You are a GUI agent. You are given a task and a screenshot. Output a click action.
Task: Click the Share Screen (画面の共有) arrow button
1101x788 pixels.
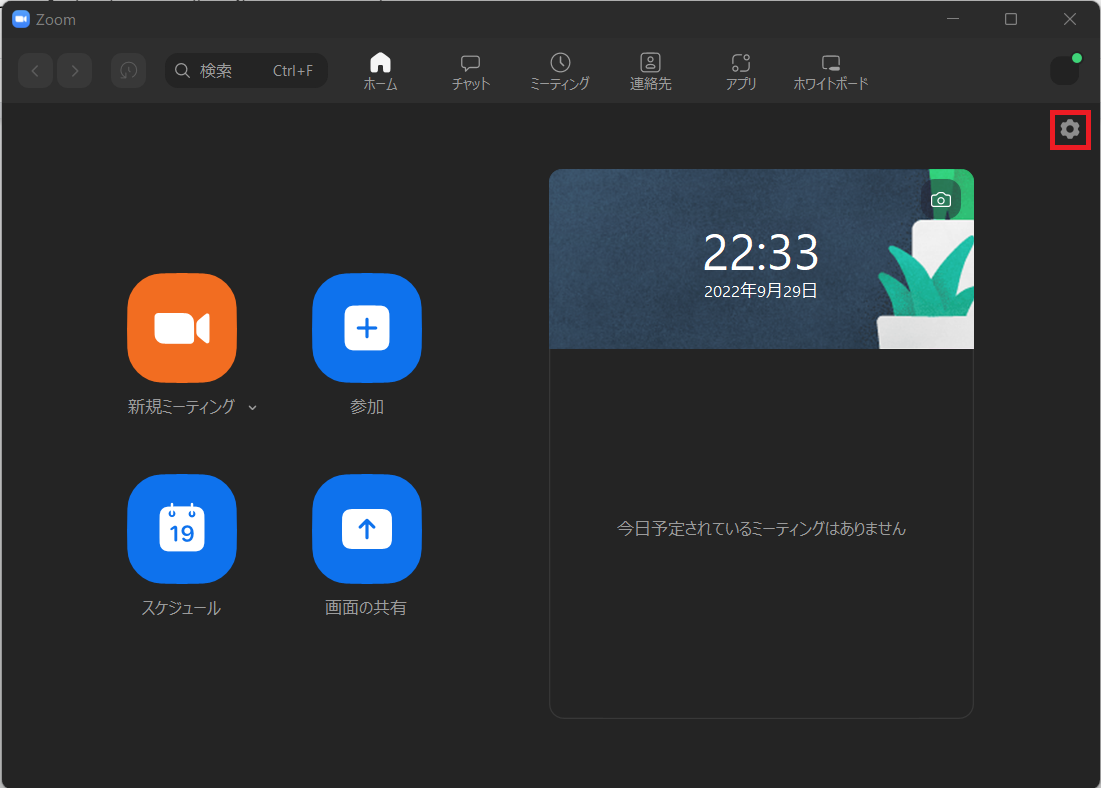(x=367, y=529)
